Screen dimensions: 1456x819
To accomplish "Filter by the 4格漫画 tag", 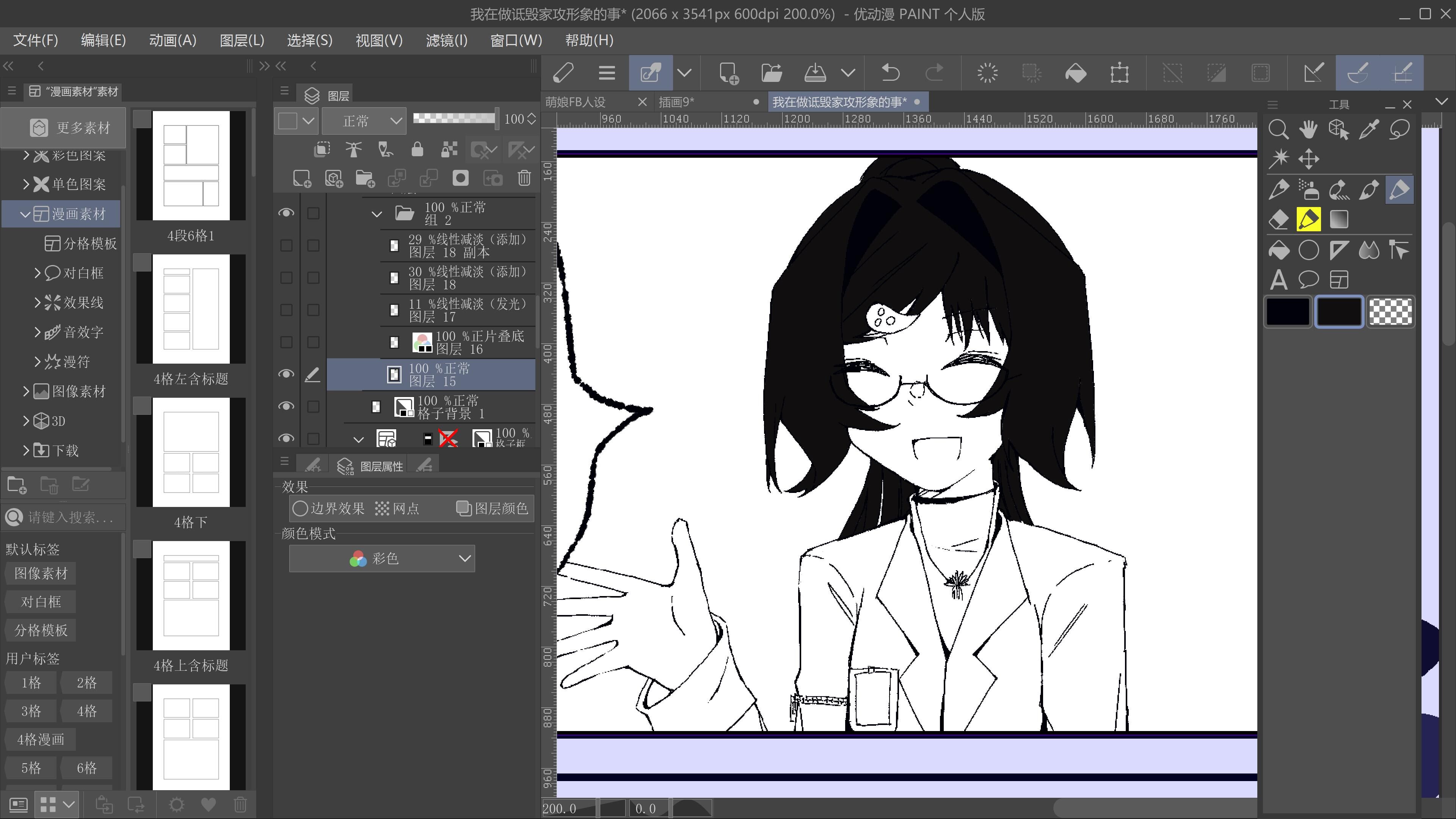I will tap(40, 739).
